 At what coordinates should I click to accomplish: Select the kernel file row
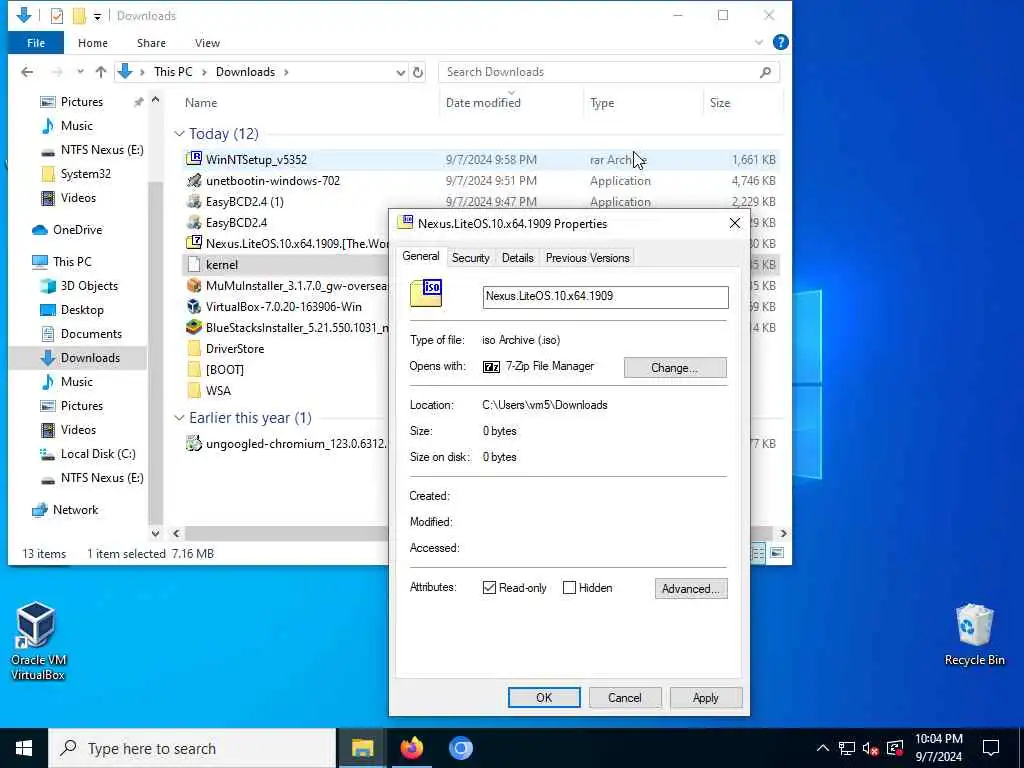pos(286,264)
